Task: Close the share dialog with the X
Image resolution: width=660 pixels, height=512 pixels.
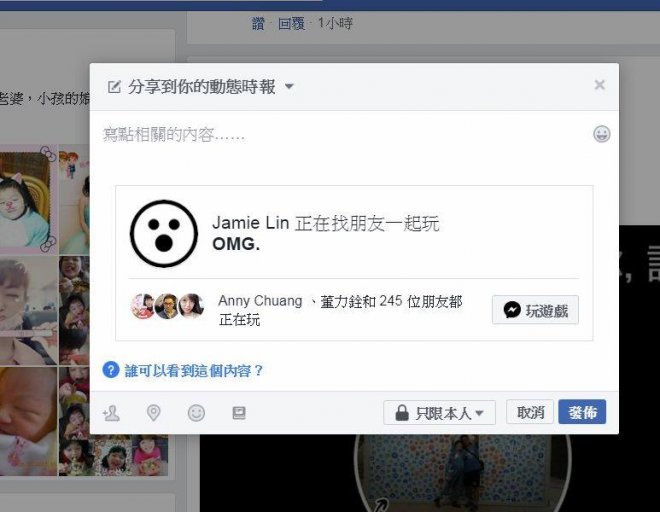Action: (x=599, y=85)
